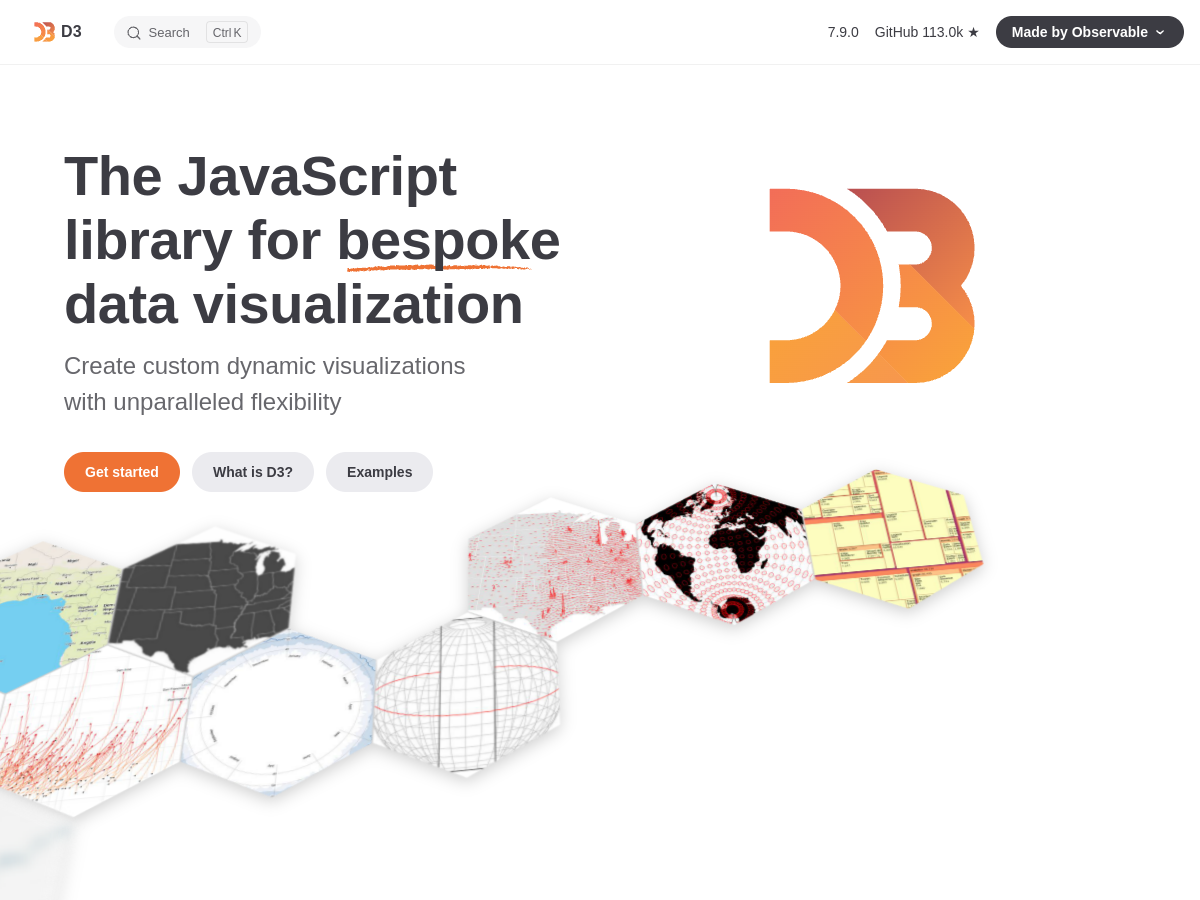The height and width of the screenshot is (900, 1200).
Task: Click the text Create custom dynamic visualizations
Action: coord(265,366)
